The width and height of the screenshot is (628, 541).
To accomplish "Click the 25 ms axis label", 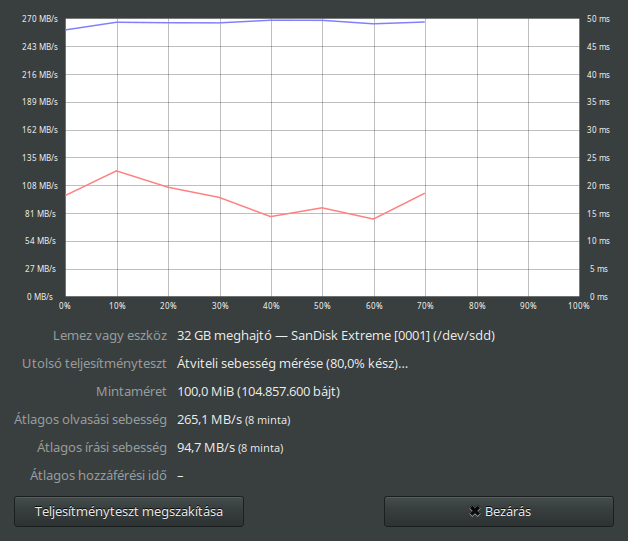I will (598, 158).
